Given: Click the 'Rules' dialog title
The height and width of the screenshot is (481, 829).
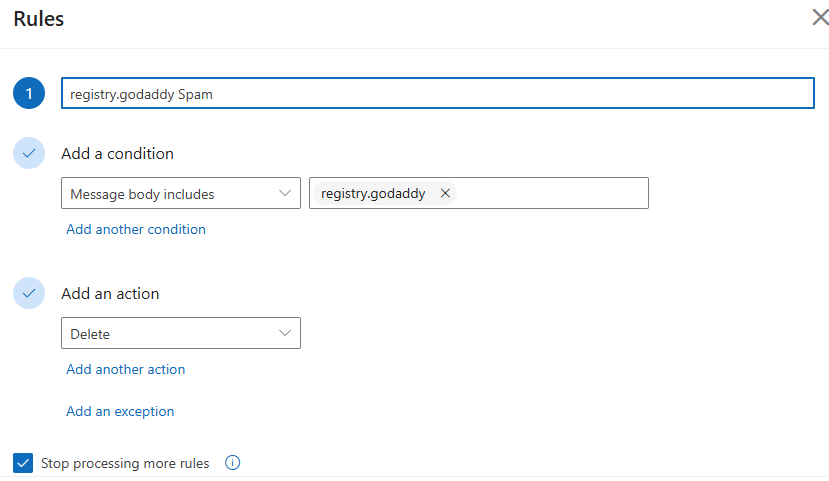Looking at the screenshot, I should click(x=39, y=19).
